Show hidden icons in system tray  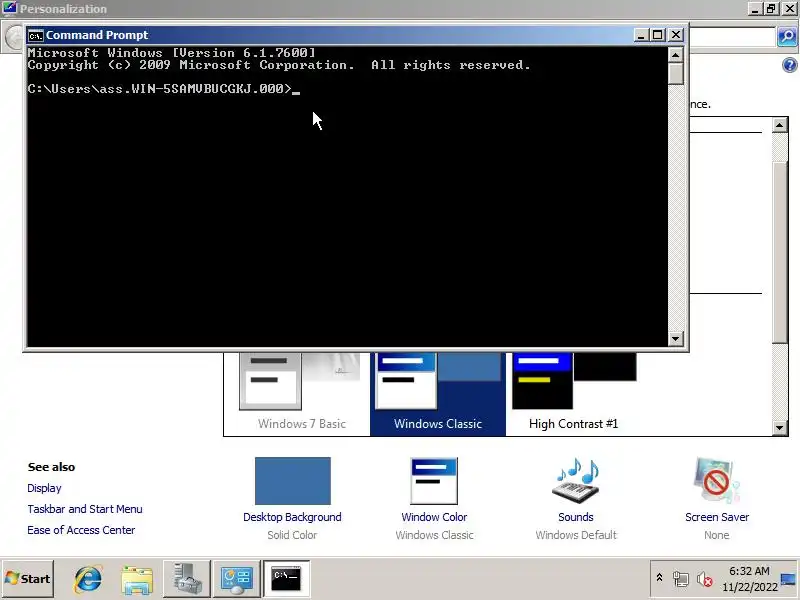659,578
